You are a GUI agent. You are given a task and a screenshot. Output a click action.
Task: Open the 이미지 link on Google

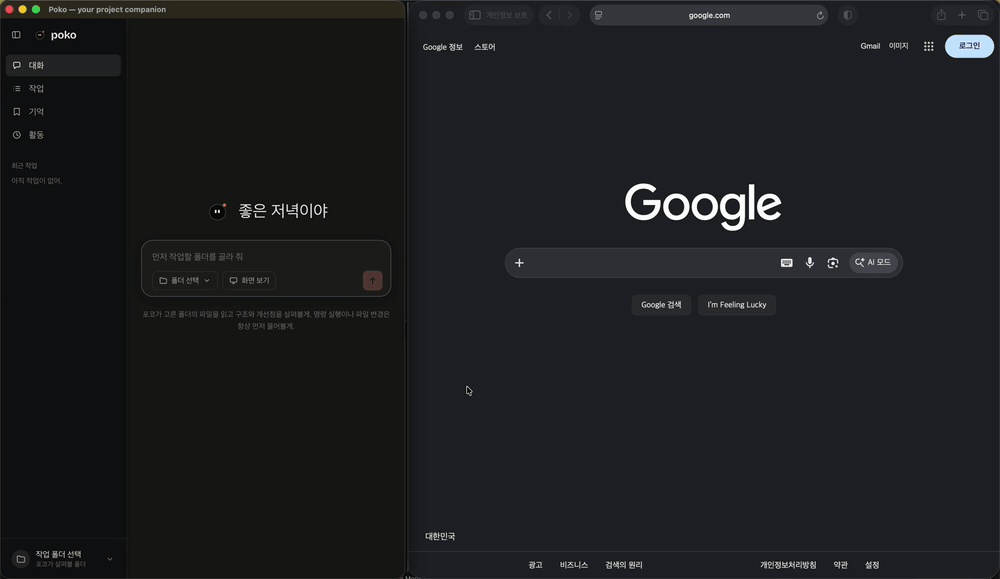(899, 46)
